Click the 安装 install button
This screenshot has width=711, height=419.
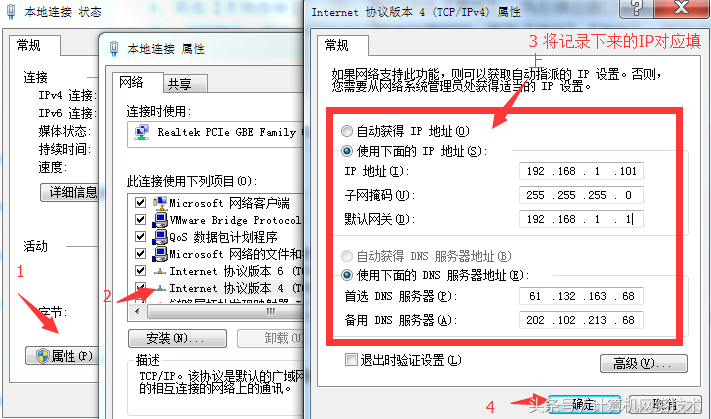click(x=177, y=338)
